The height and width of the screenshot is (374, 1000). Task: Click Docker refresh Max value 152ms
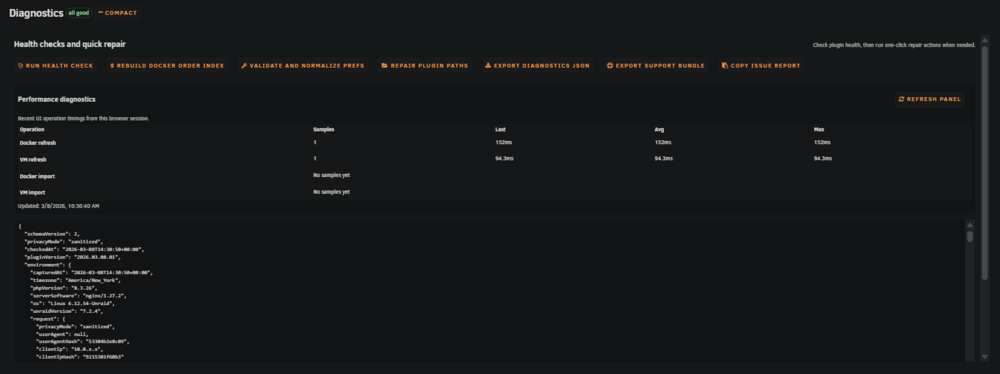[x=822, y=142]
